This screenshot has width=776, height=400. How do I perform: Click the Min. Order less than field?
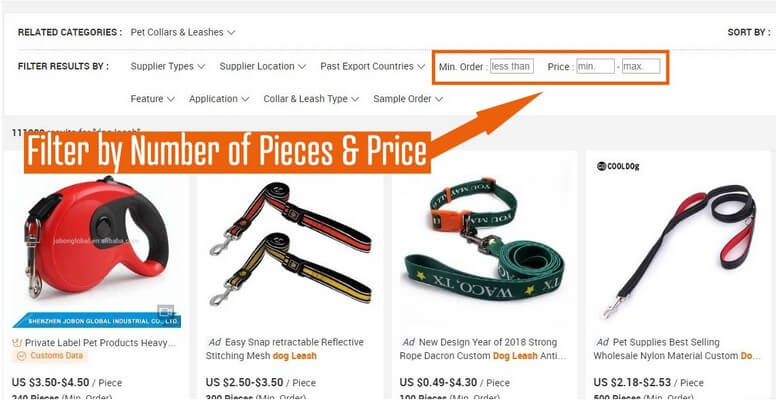coord(512,66)
